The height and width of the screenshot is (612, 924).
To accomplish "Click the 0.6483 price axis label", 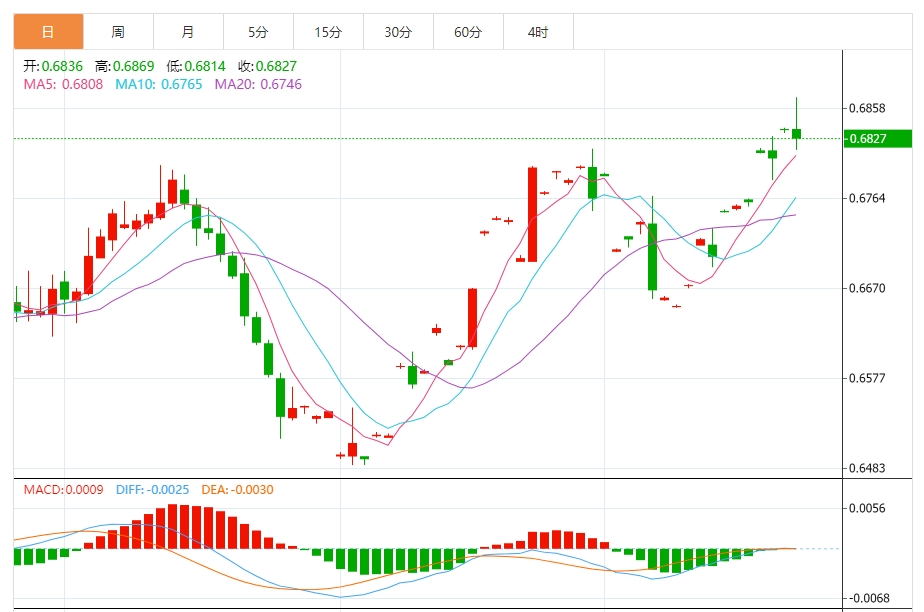I will (x=867, y=468).
